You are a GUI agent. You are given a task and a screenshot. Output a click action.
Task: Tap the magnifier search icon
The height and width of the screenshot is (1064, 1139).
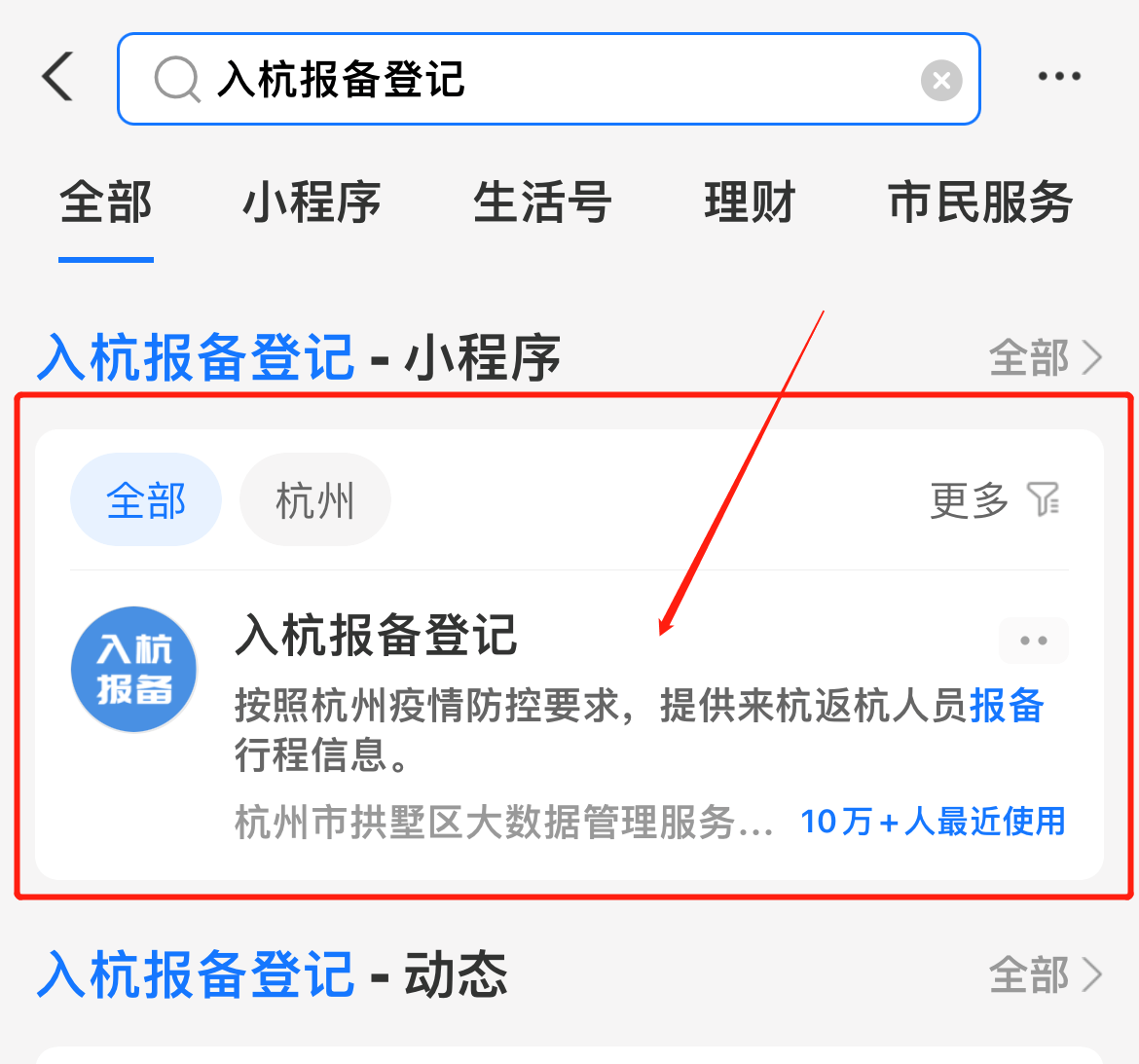click(x=177, y=80)
